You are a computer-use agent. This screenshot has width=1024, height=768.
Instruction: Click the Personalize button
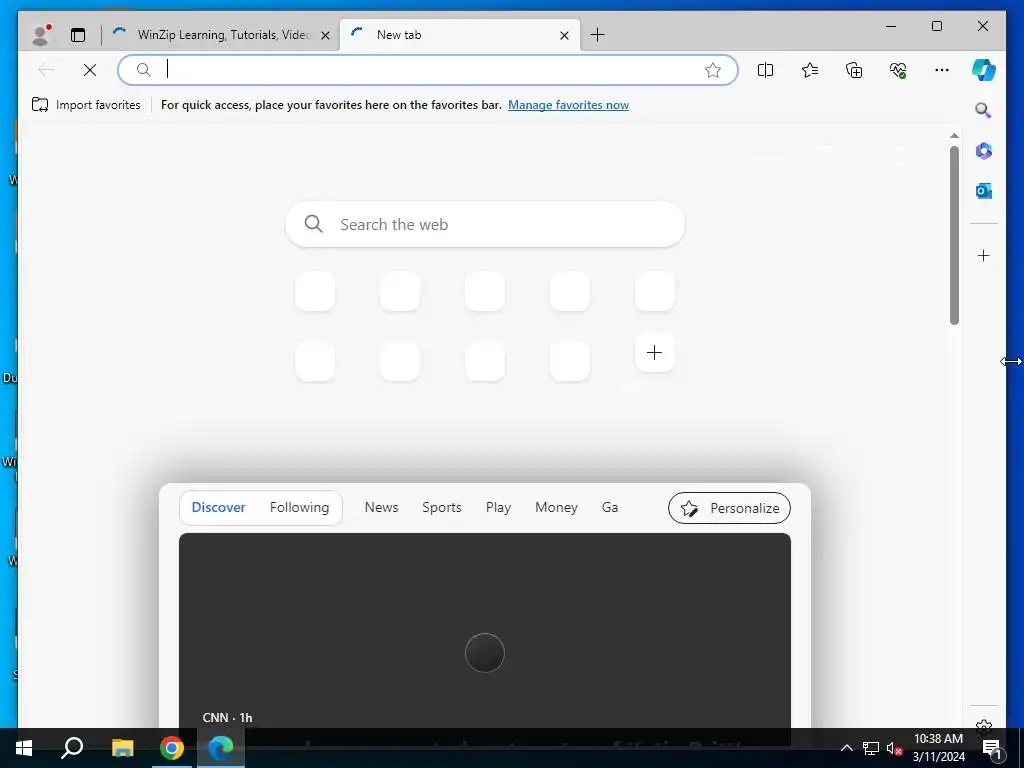click(x=729, y=508)
